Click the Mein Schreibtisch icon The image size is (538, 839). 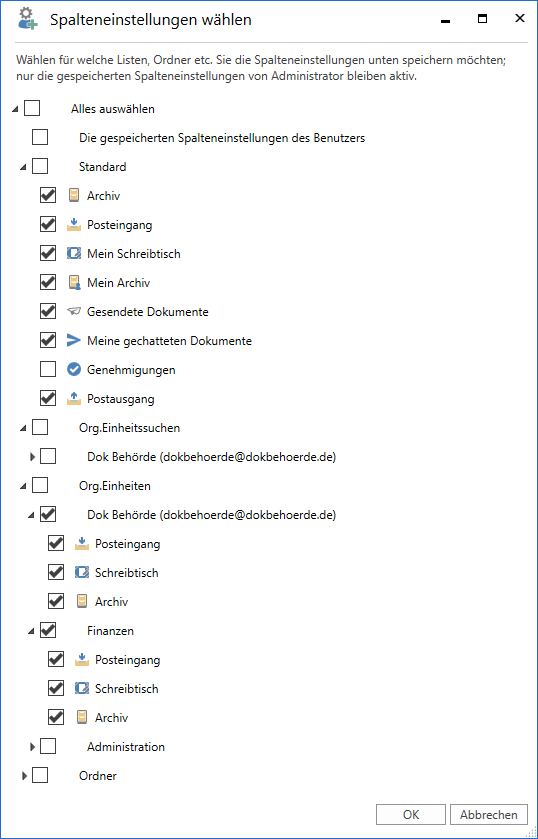(74, 254)
